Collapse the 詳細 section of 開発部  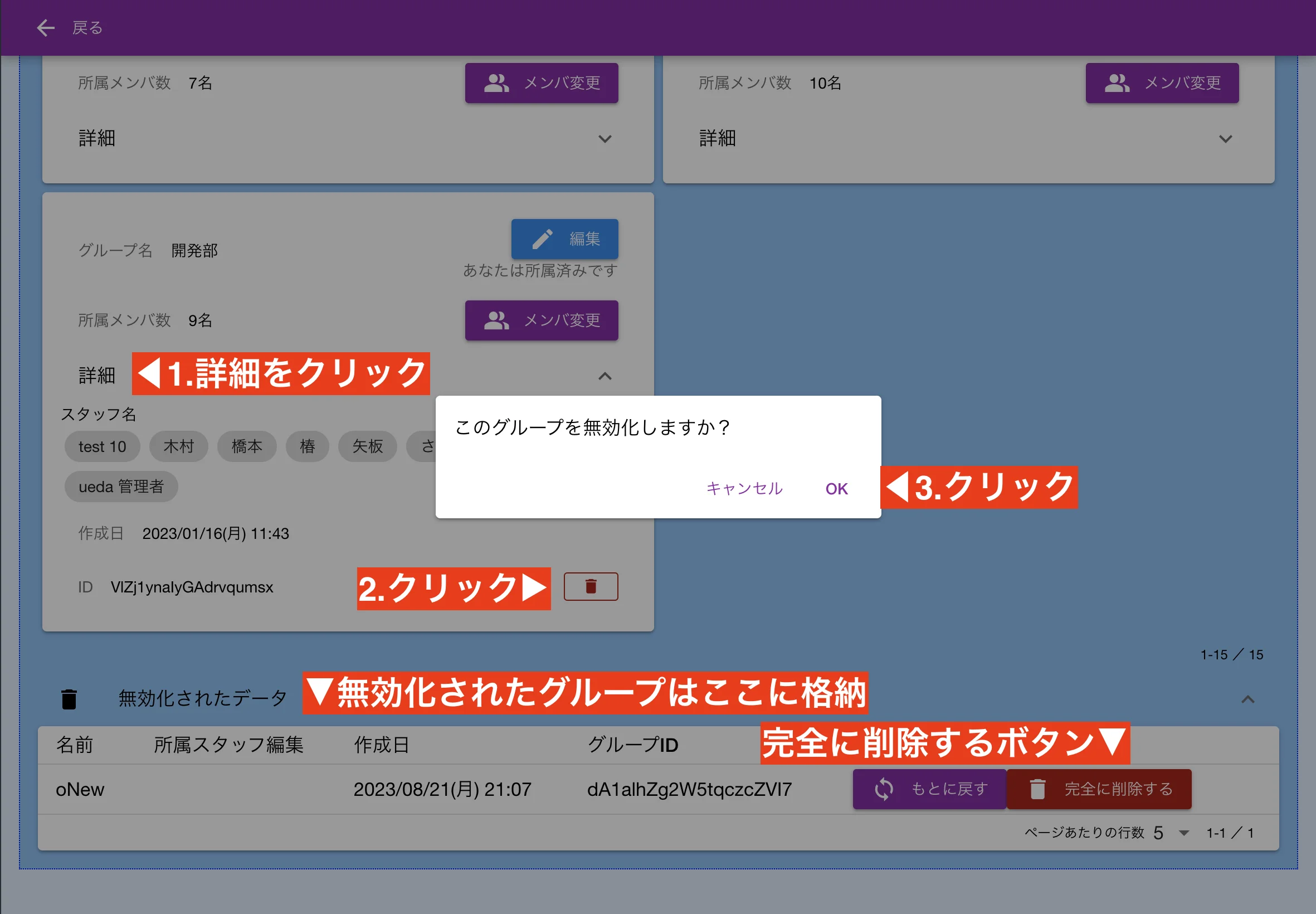[x=605, y=376]
